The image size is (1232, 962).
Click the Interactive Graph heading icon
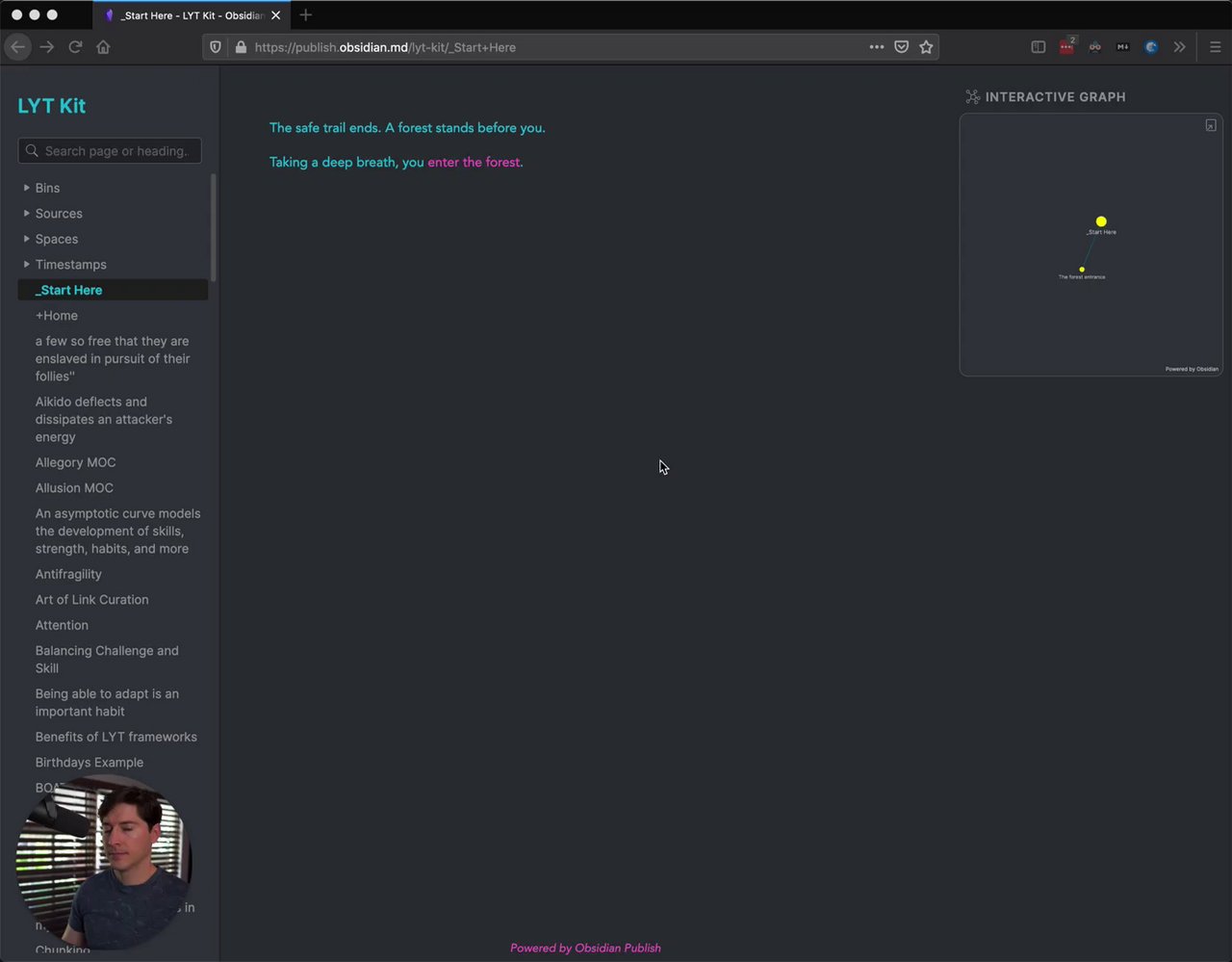(x=972, y=97)
